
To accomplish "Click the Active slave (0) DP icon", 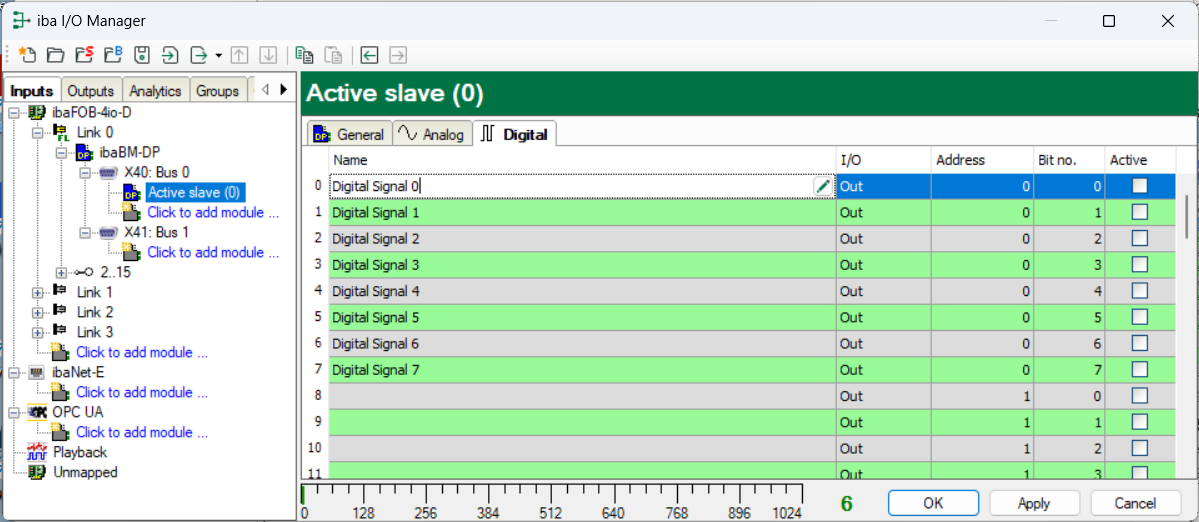I will coord(132,193).
